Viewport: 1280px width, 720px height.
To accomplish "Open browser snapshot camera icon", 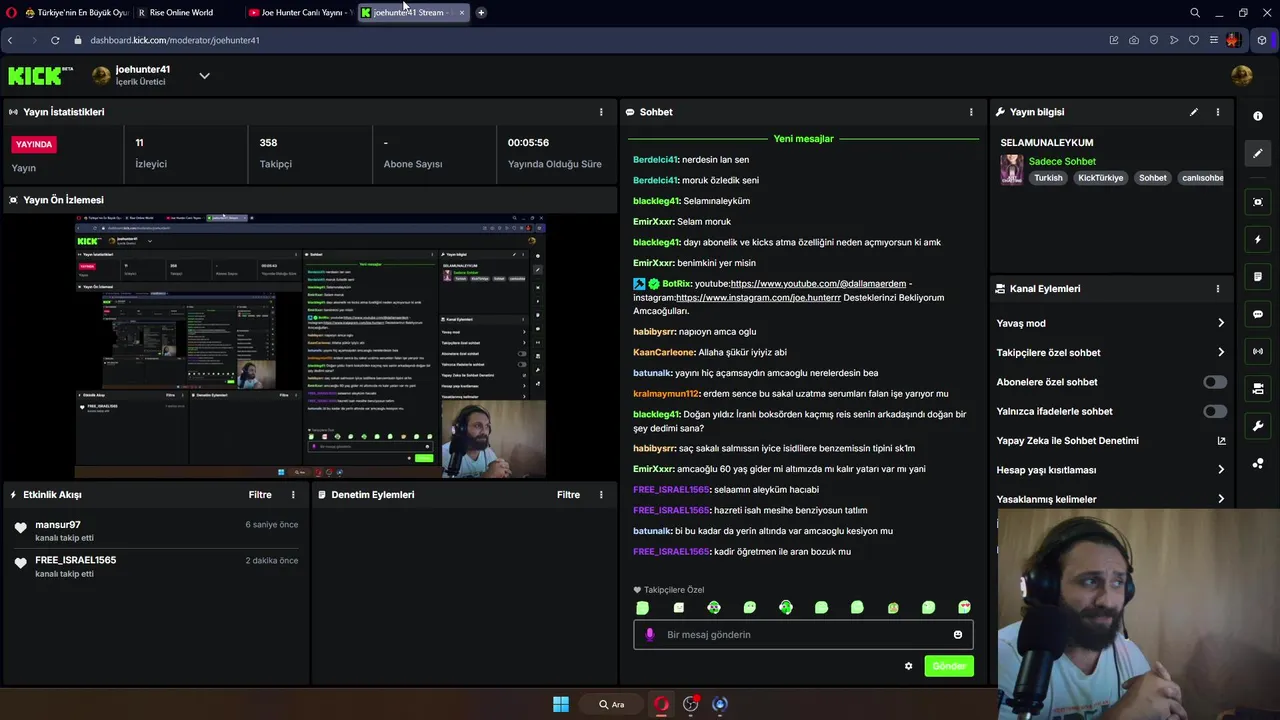I will [x=1134, y=40].
